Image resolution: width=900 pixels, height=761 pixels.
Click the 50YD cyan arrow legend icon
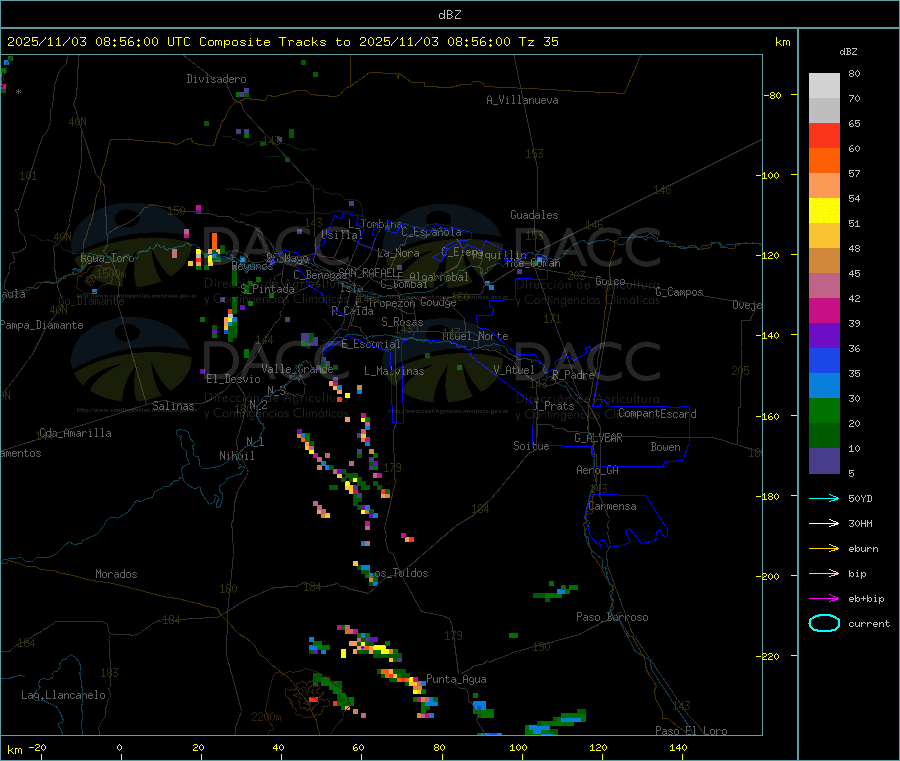coord(824,498)
